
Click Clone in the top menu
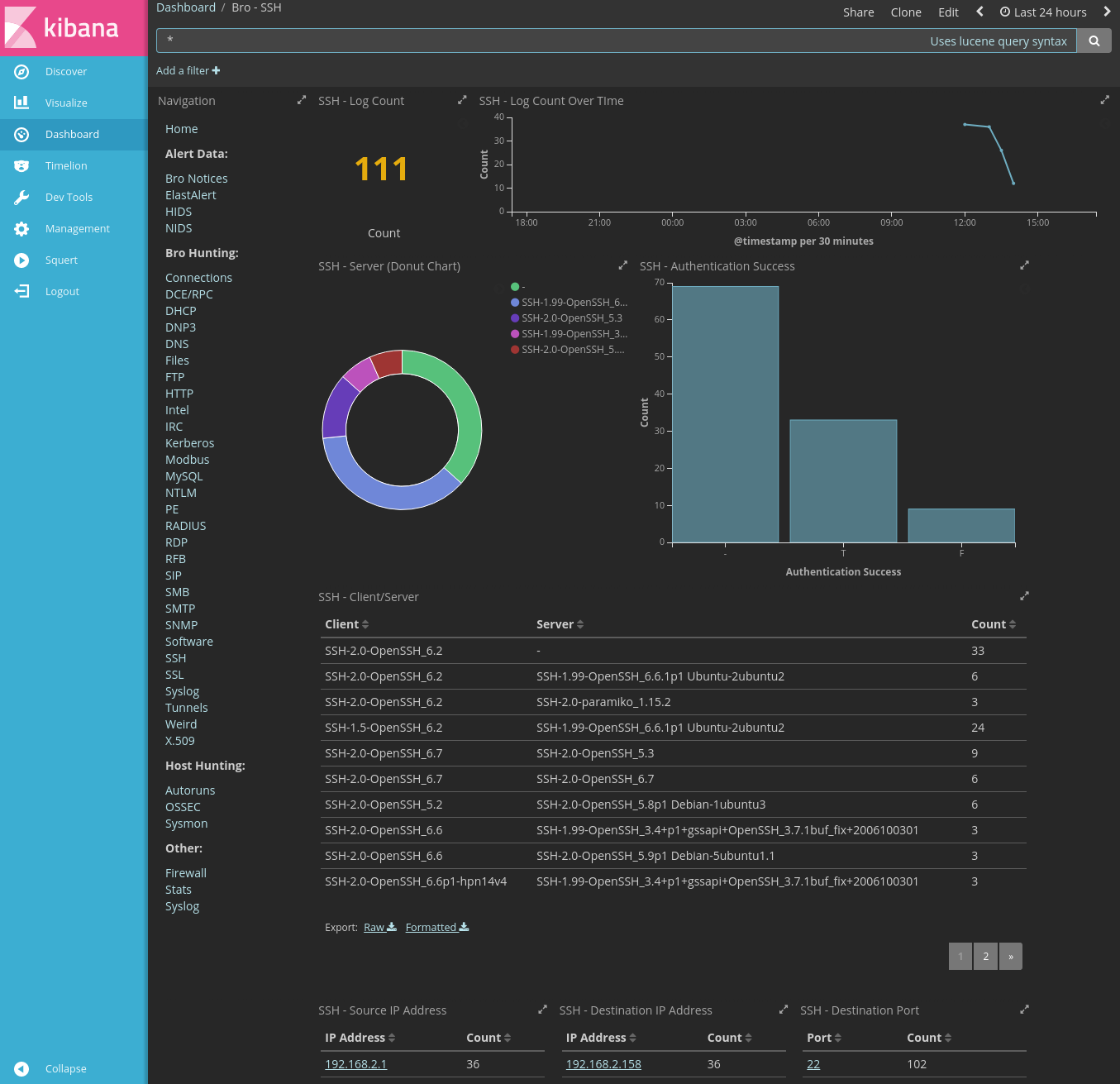pos(906,12)
